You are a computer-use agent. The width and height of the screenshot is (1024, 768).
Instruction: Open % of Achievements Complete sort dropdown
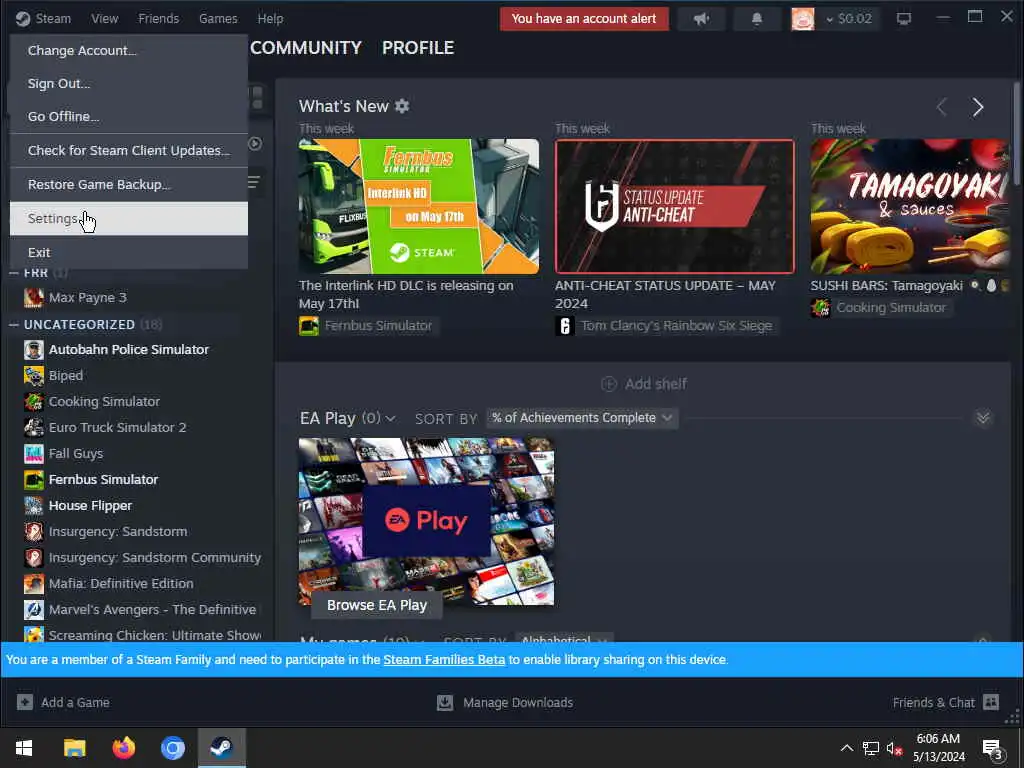tap(583, 418)
